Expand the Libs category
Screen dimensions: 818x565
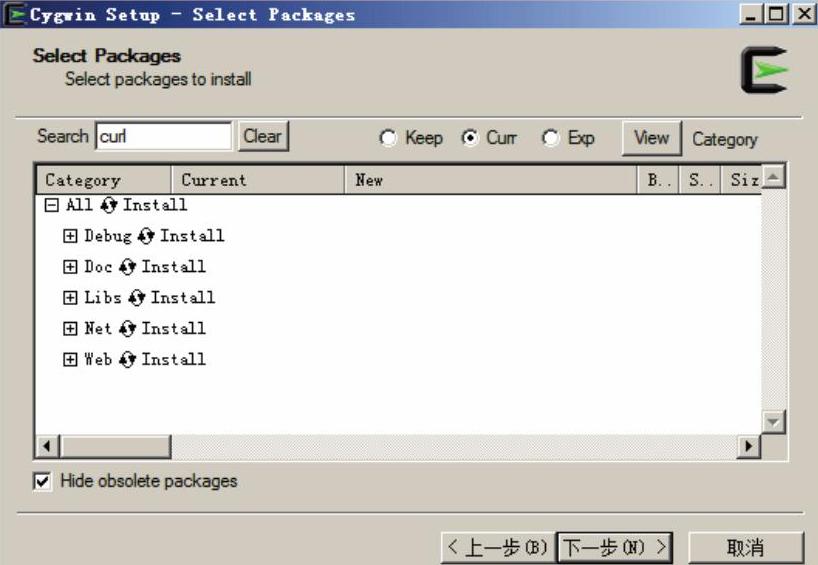(70, 297)
